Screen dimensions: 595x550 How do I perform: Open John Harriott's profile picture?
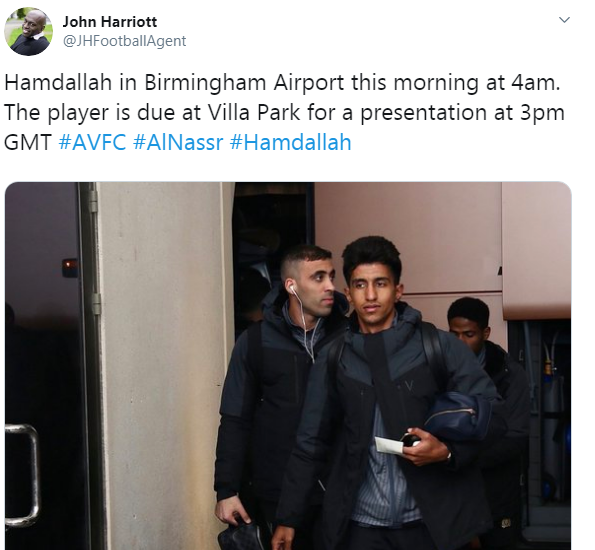tap(28, 32)
